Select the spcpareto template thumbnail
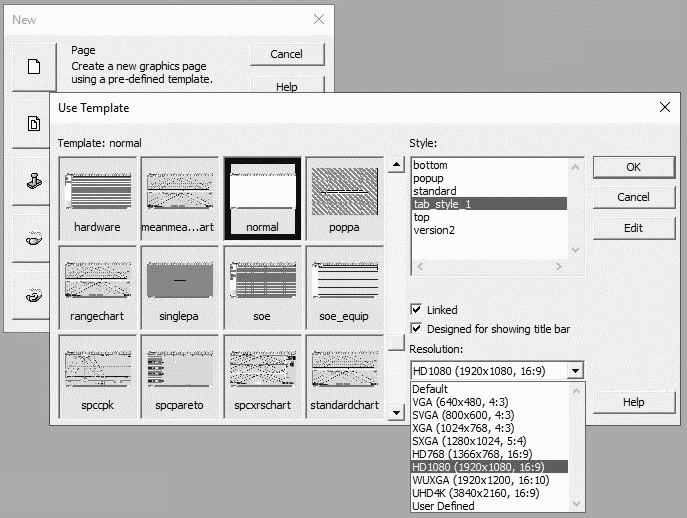Image resolution: width=687 pixels, height=518 pixels. 180,376
